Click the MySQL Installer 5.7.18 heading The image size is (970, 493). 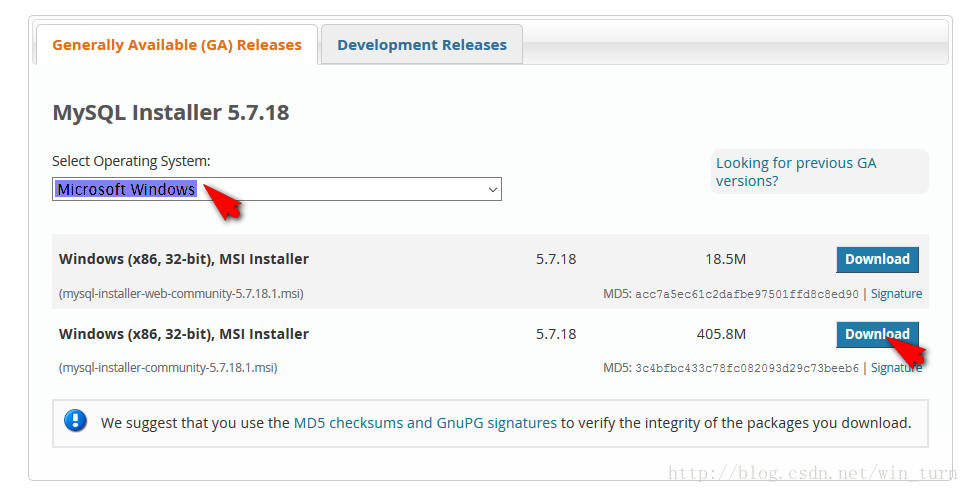point(171,113)
